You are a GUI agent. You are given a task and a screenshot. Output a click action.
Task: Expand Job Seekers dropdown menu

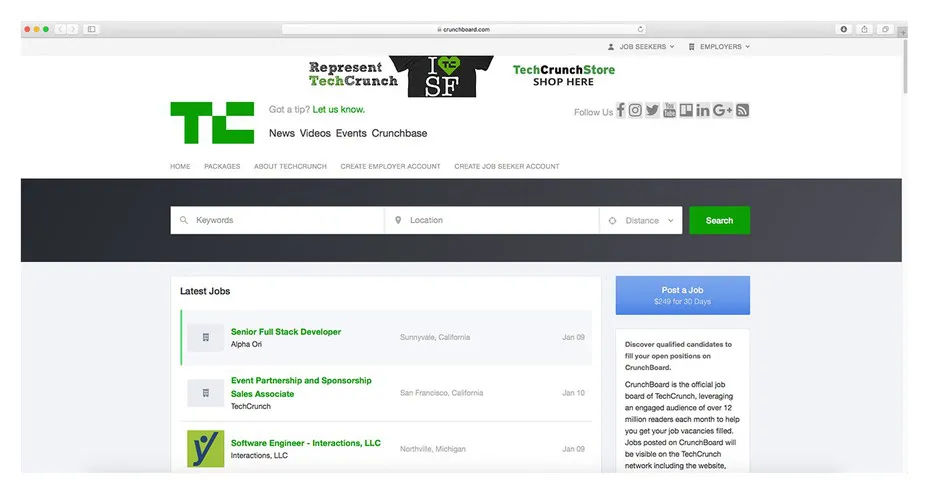pos(641,47)
